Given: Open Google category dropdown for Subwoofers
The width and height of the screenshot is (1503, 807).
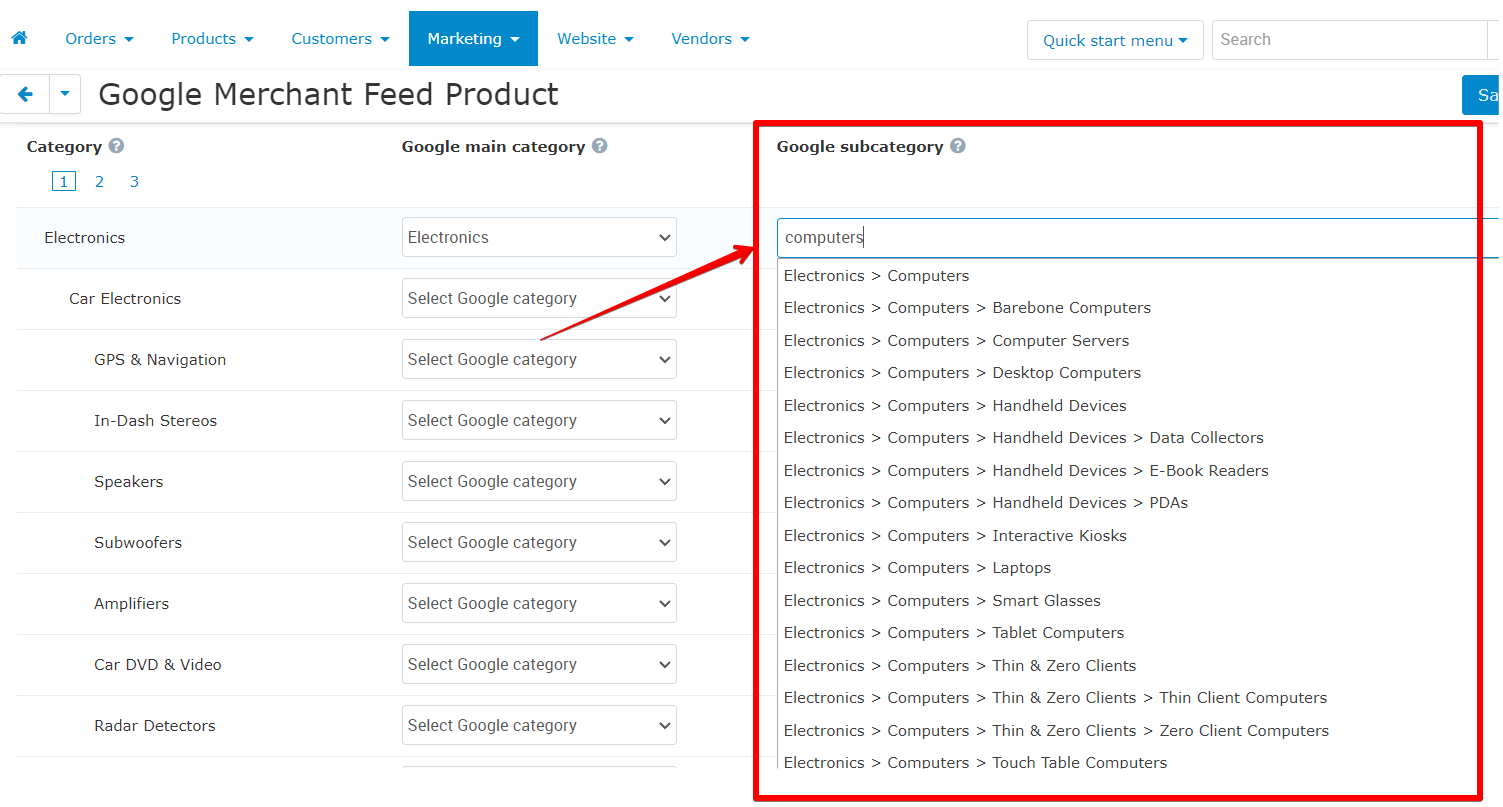Looking at the screenshot, I should [x=539, y=542].
